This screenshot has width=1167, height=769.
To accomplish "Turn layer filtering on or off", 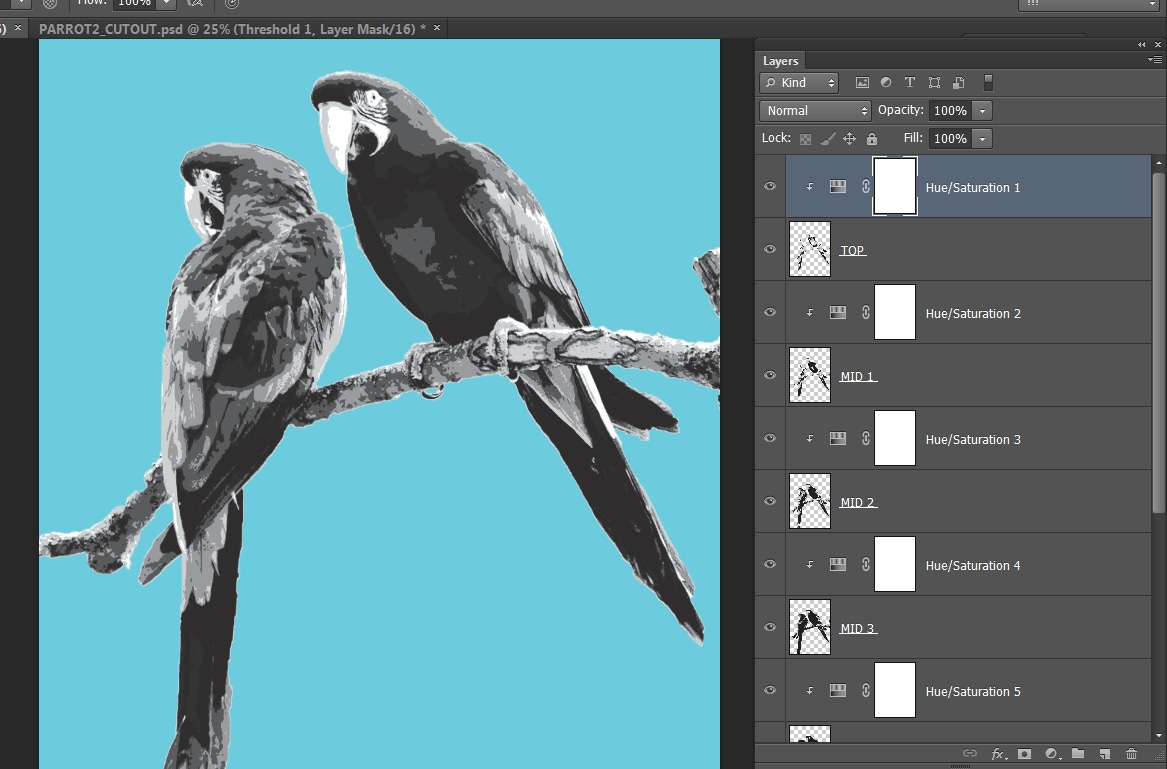I will 989,83.
